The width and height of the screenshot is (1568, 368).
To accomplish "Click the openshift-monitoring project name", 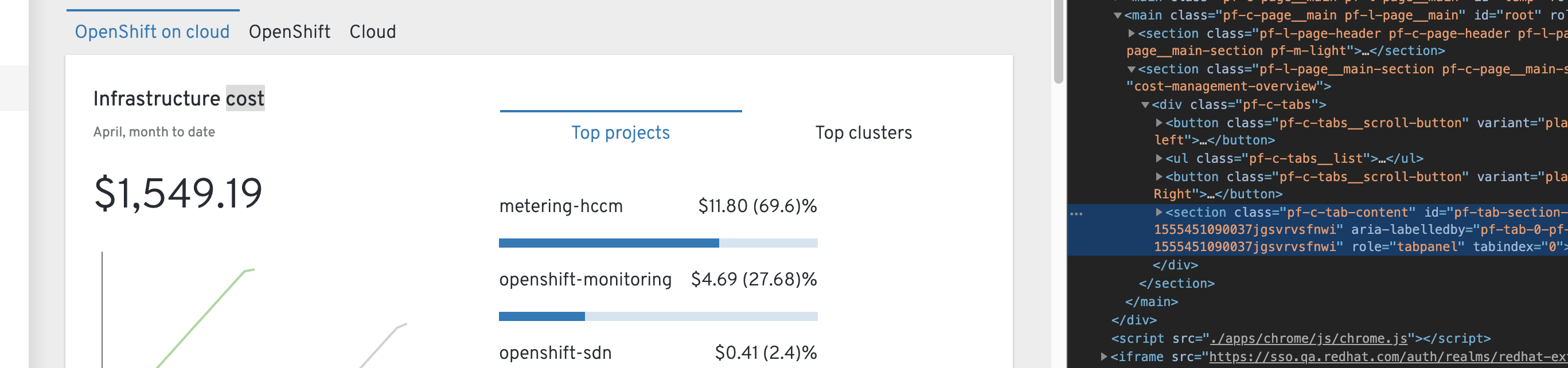I will pos(585,279).
